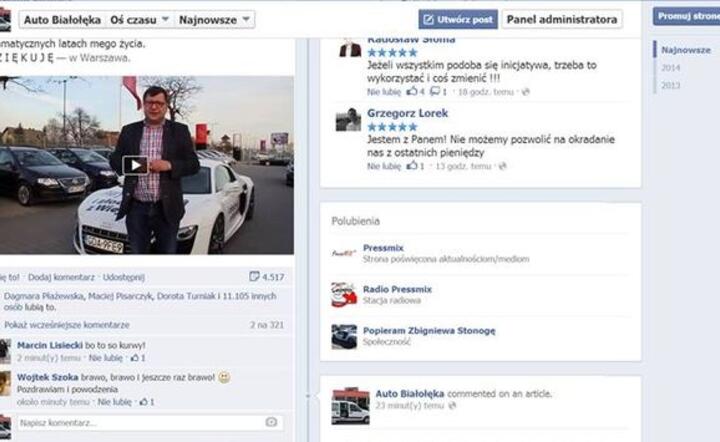Click the 18 godz. temu timestamp
The height and width of the screenshot is (442, 720).
(486, 92)
